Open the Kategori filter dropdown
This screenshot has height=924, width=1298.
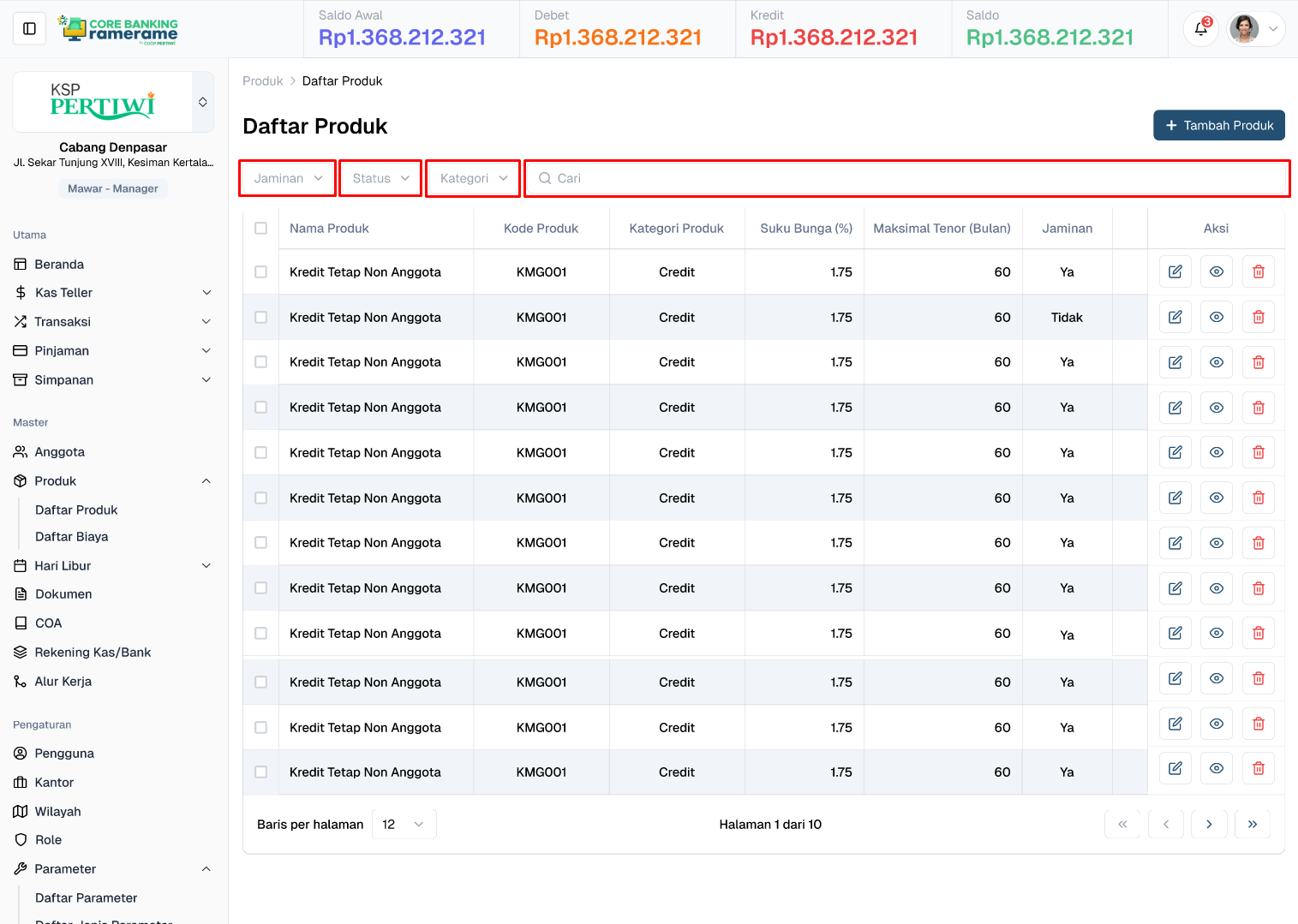click(x=473, y=178)
